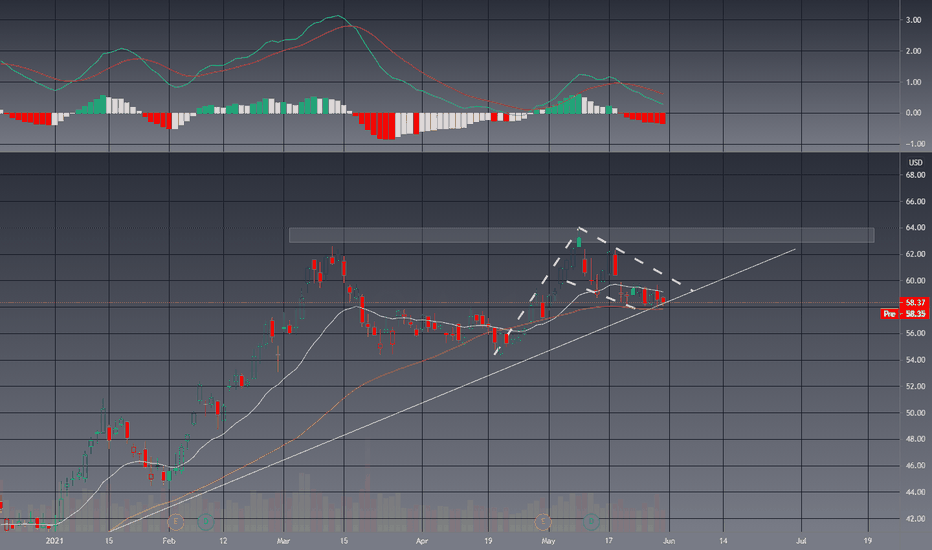The width and height of the screenshot is (932, 550).
Task: Click the 46.00 price axis label
Action: pos(915,466)
